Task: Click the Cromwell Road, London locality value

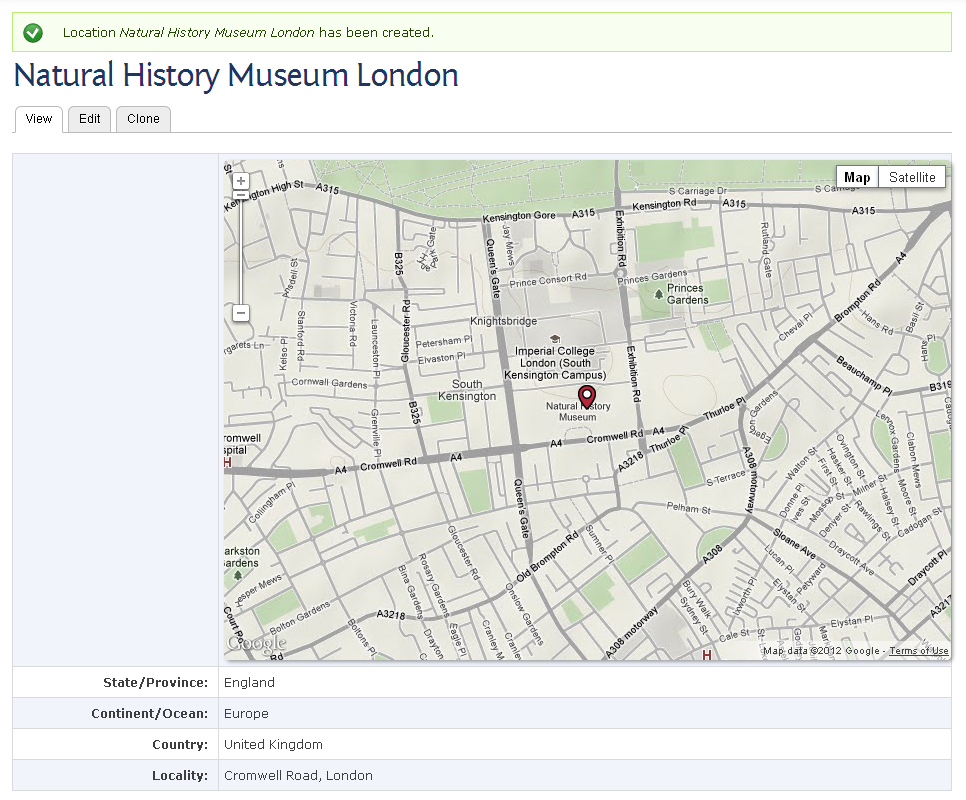Action: 298,775
